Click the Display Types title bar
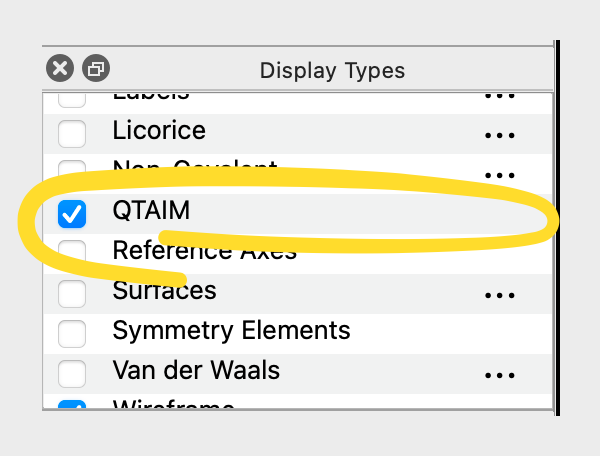Image resolution: width=600 pixels, height=456 pixels. coord(332,70)
